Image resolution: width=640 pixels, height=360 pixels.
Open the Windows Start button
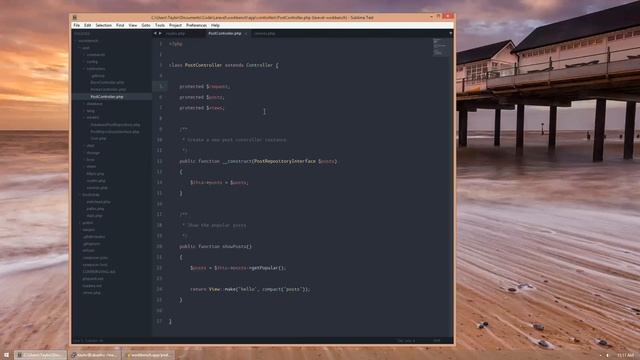click(6, 355)
